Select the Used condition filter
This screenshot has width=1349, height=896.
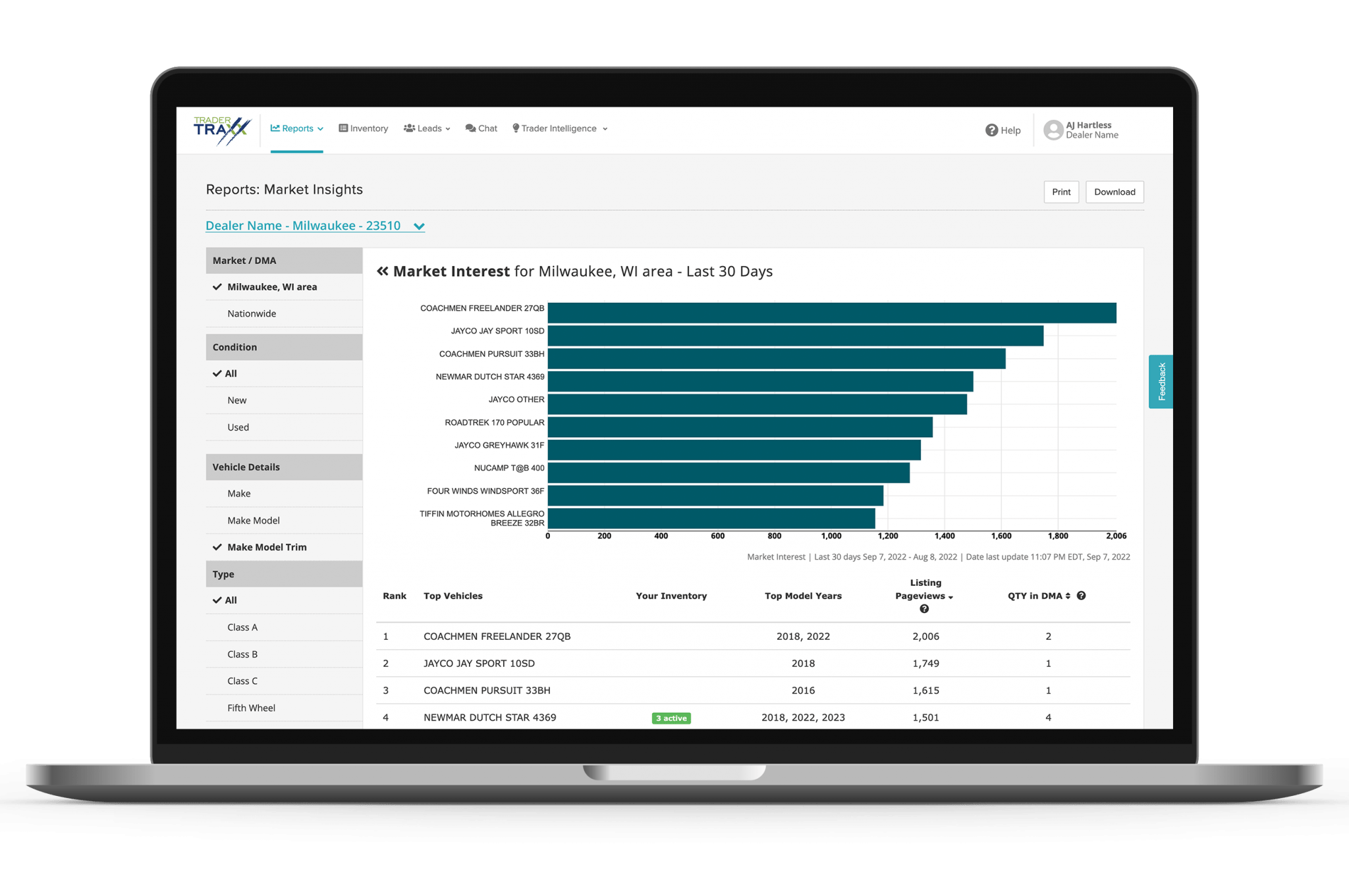pyautogui.click(x=238, y=427)
